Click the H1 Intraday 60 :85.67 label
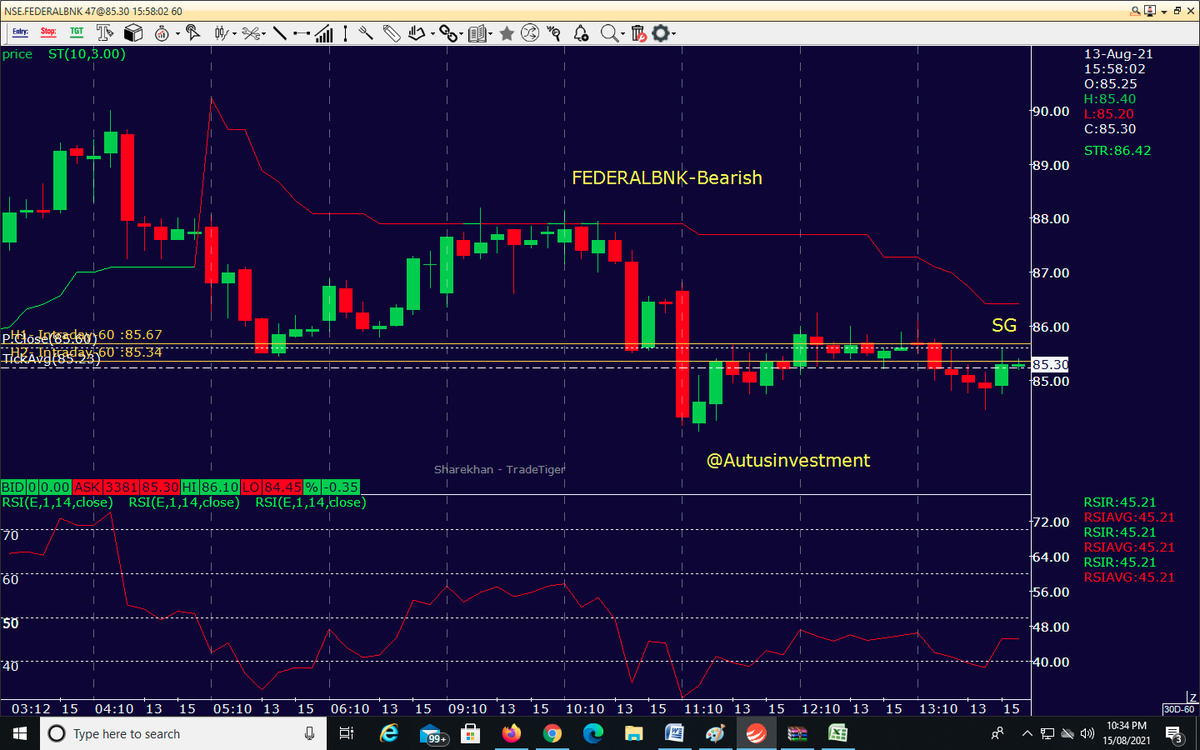This screenshot has width=1200, height=750. [x=86, y=334]
